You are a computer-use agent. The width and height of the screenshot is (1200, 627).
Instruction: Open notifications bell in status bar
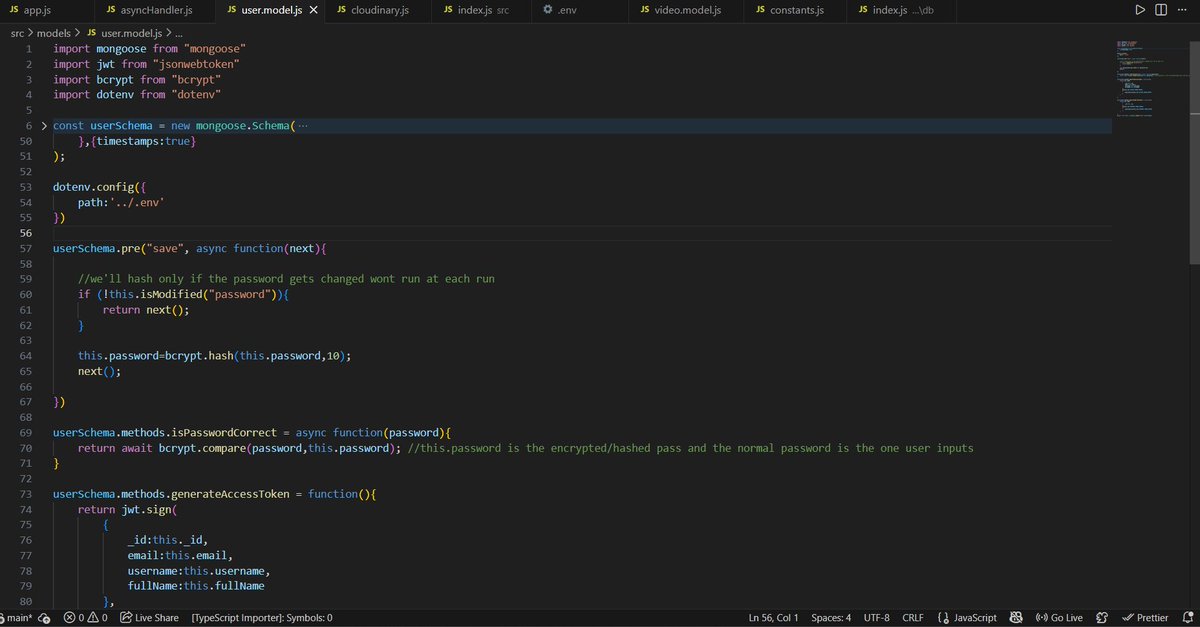click(1187, 618)
